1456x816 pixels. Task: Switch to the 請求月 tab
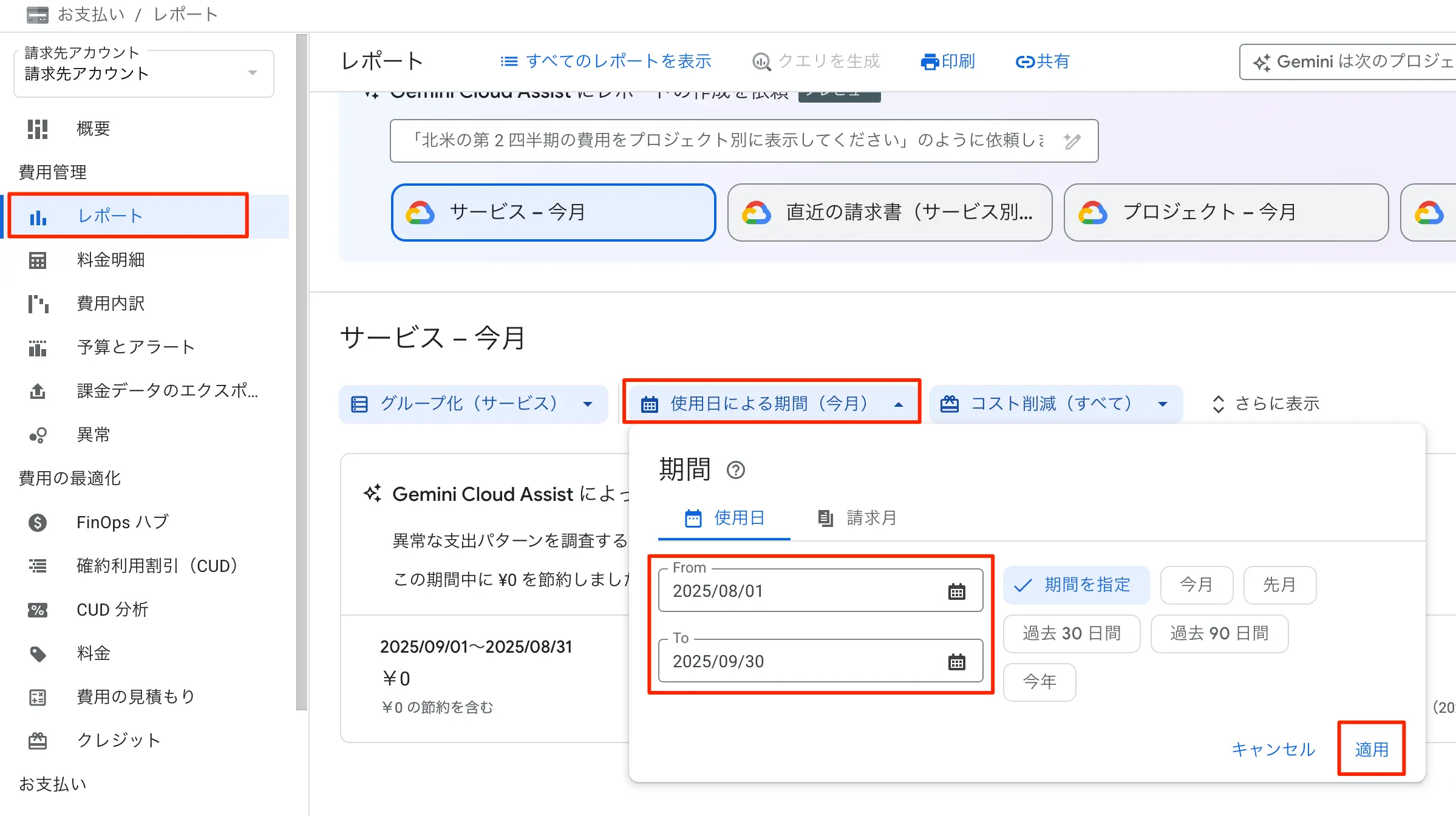pyautogui.click(x=857, y=518)
